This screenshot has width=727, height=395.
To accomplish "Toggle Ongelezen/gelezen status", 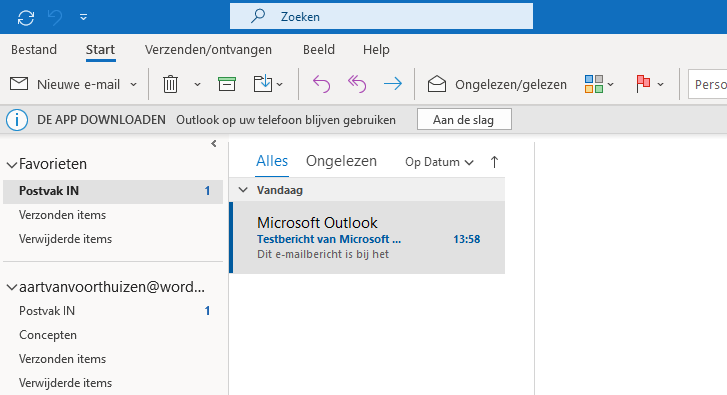I will coord(511,84).
